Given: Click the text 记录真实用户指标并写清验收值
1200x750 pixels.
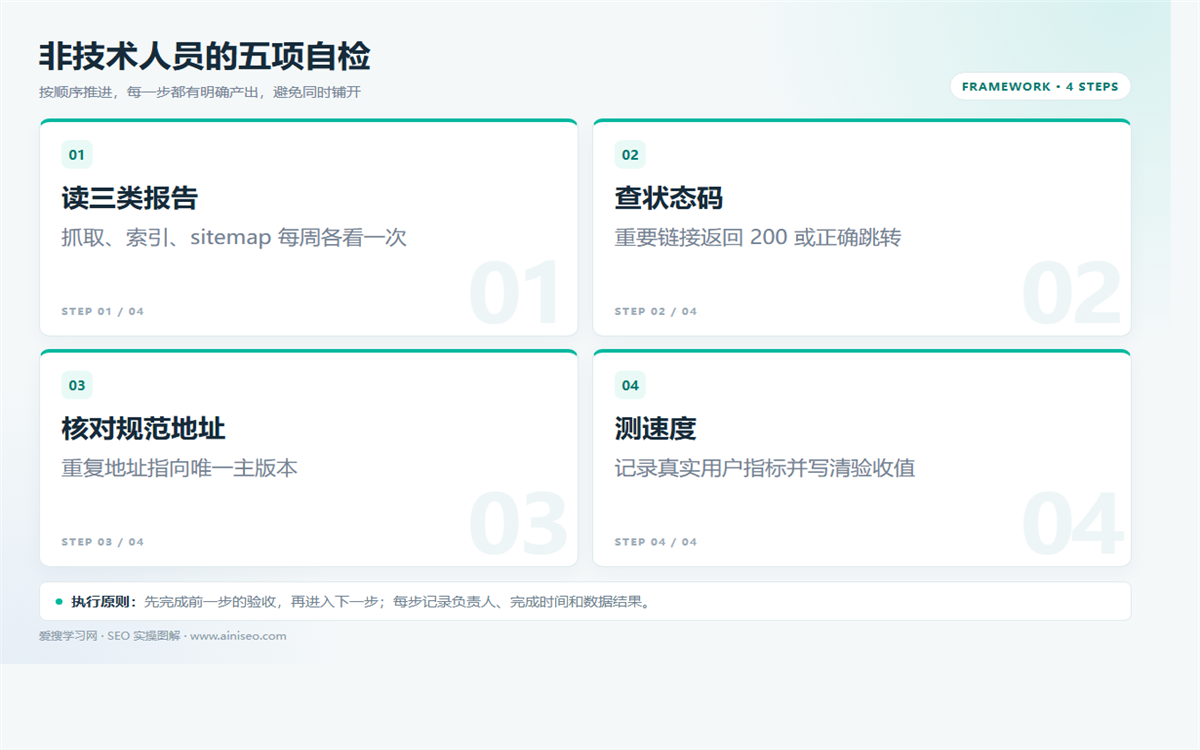Looking at the screenshot, I should (x=765, y=468).
